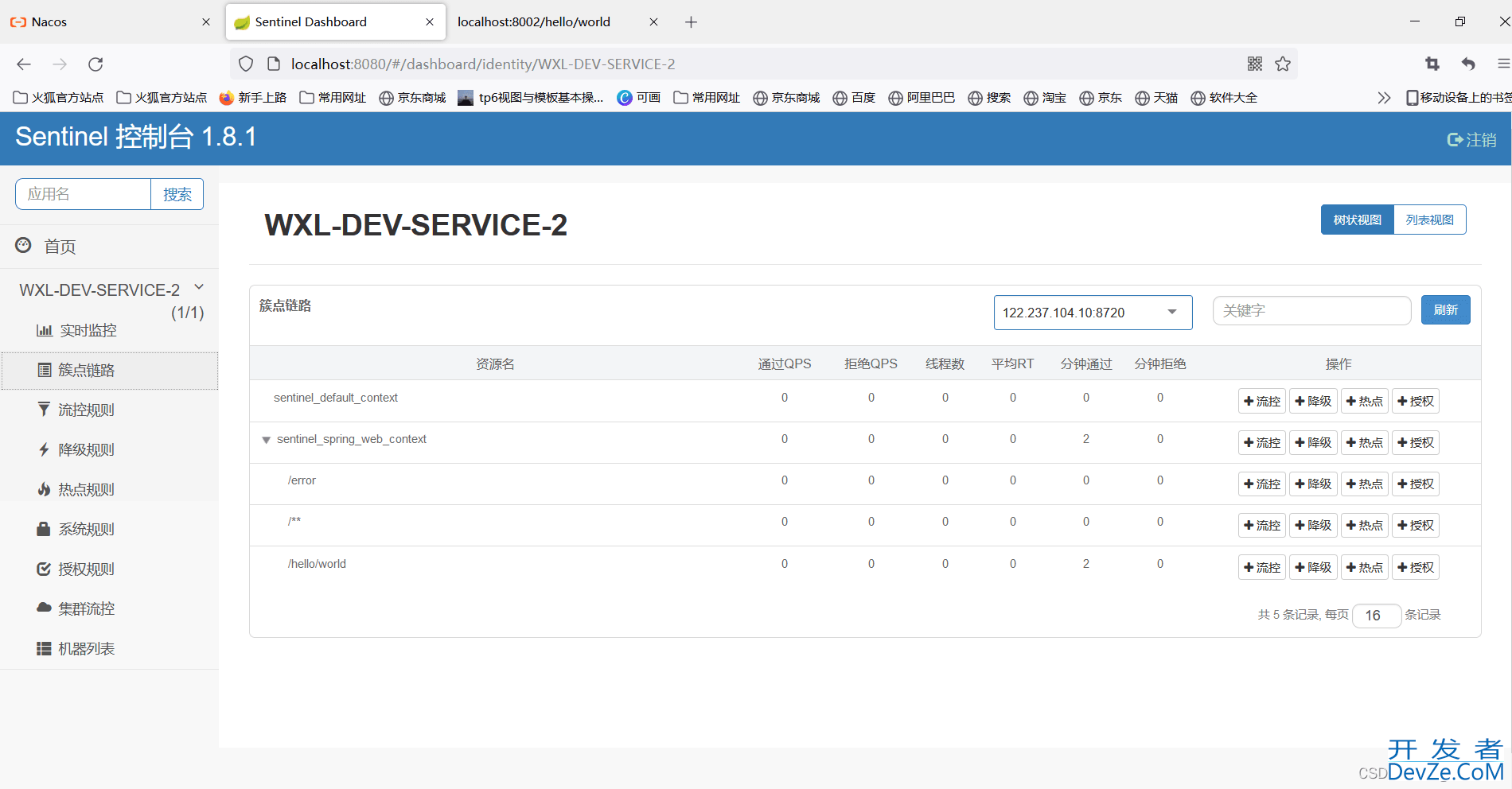
Task: Open a new browser tab
Action: (x=691, y=22)
